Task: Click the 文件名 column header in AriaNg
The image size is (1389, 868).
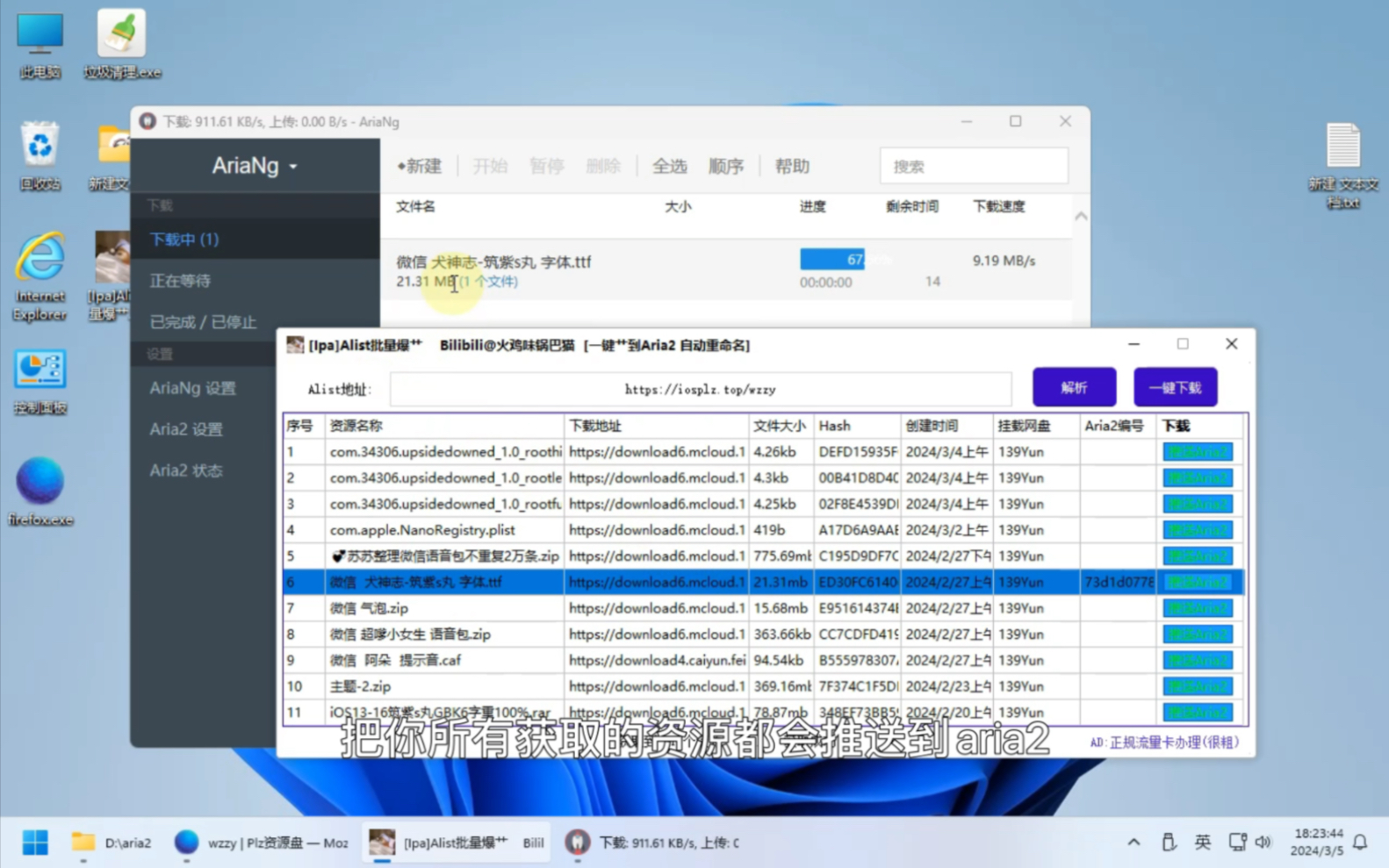Action: (x=415, y=207)
